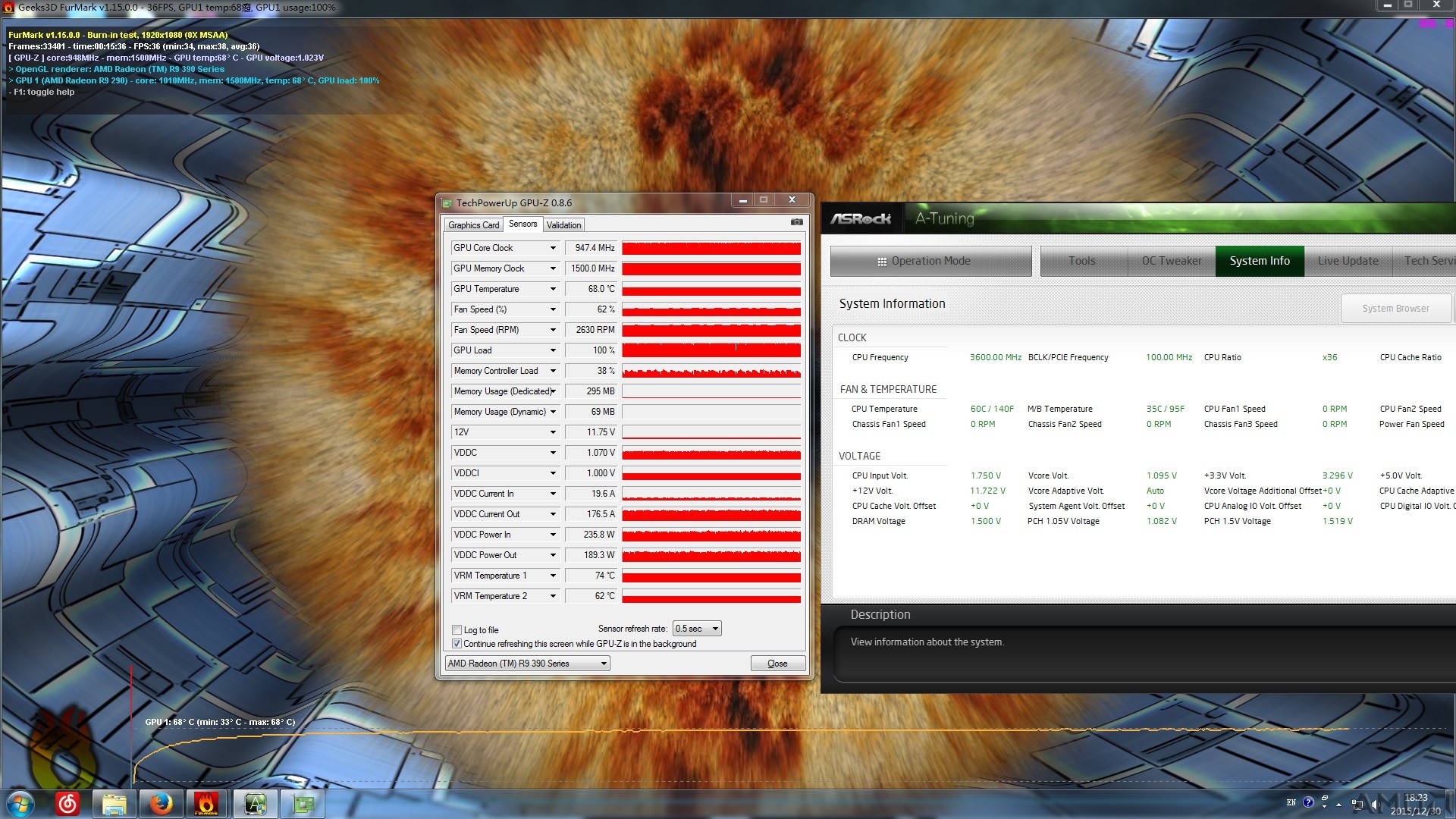Screen dimensions: 1456x819
Task: Switch to the Validation tab
Action: pos(563,225)
